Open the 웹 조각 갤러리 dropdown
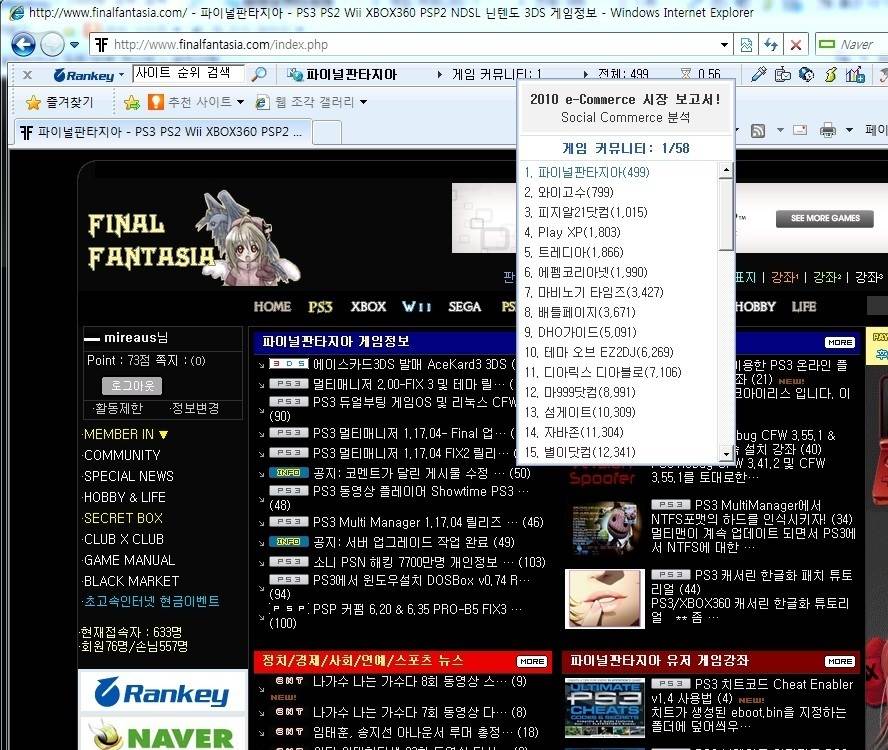The height and width of the screenshot is (750, 888). click(x=311, y=102)
